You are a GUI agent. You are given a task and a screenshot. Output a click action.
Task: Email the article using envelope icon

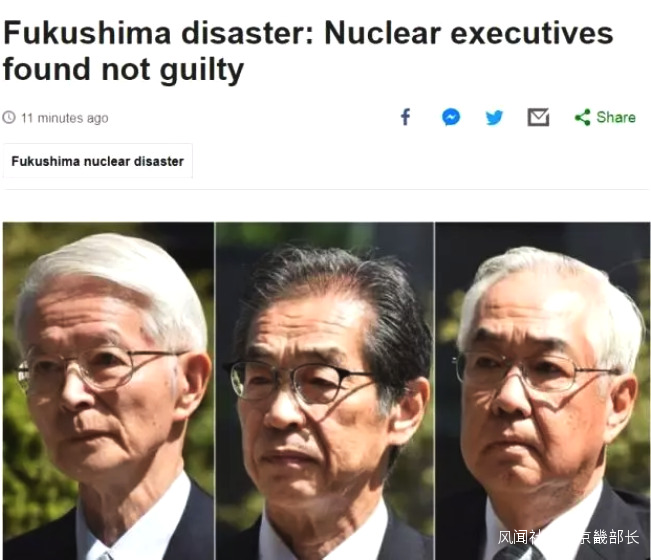[538, 117]
